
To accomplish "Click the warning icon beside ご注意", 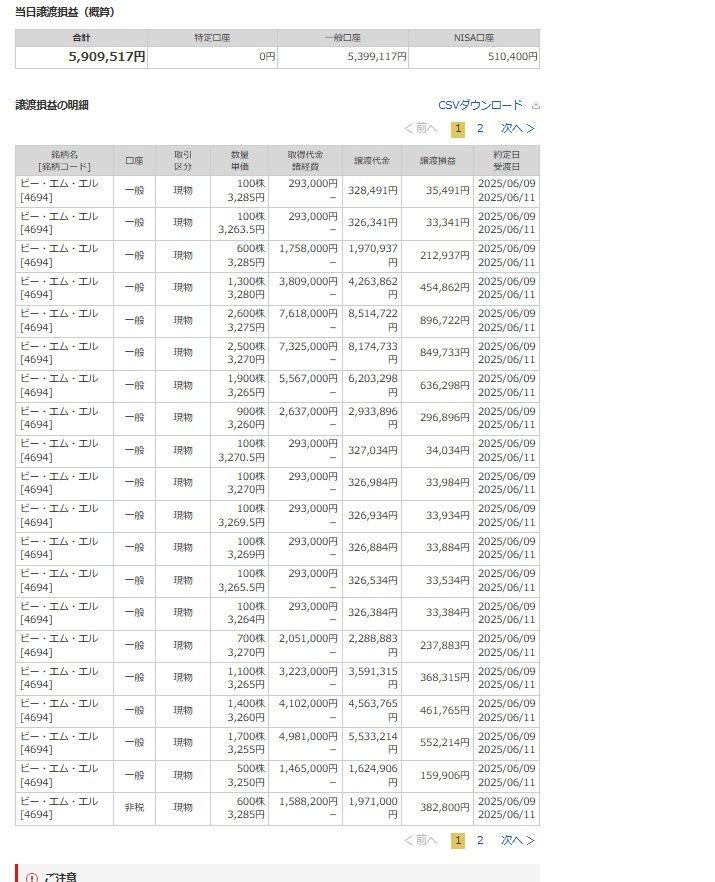I will [32, 877].
